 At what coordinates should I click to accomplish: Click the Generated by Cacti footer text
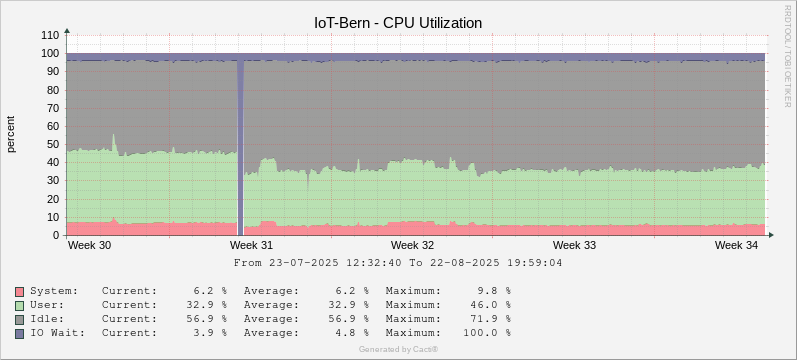coord(398,349)
